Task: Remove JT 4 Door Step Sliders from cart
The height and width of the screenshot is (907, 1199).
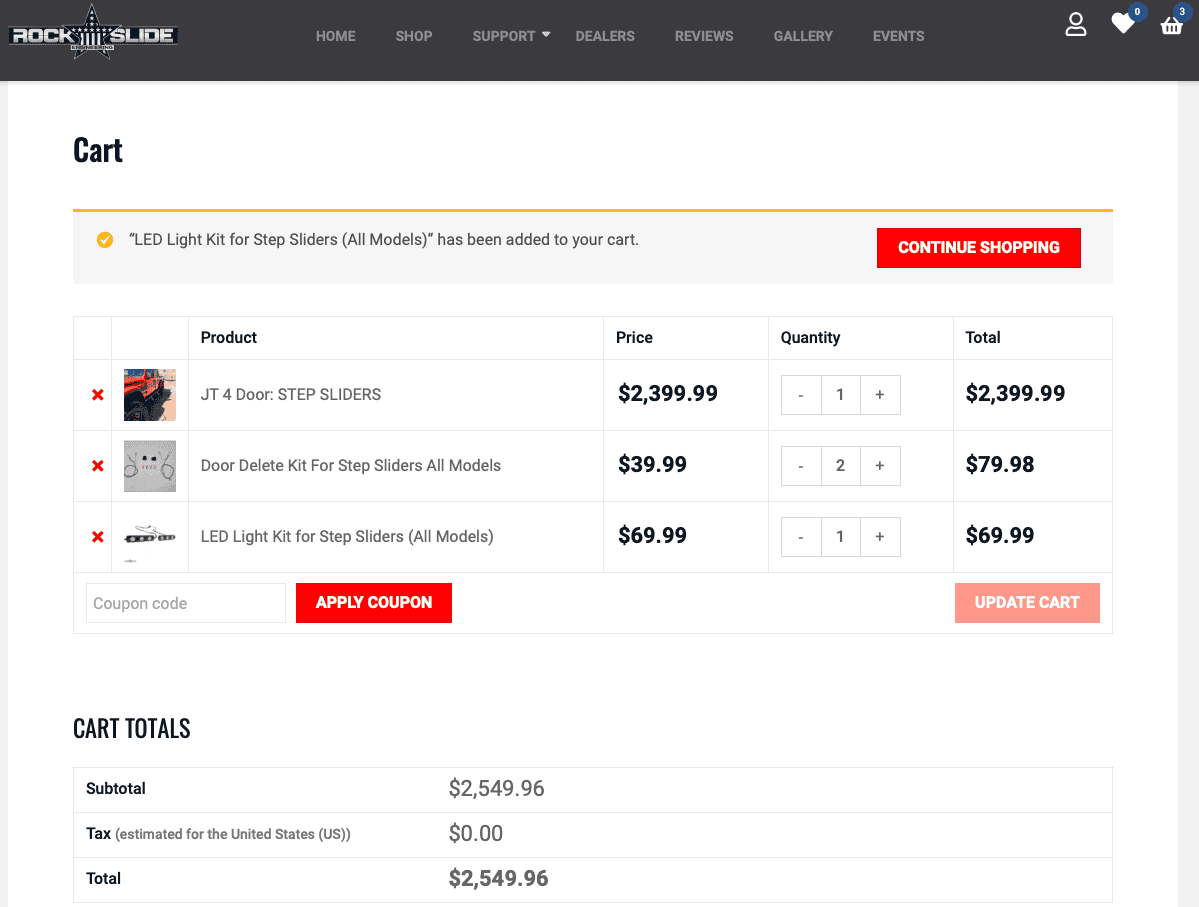Action: 98,395
